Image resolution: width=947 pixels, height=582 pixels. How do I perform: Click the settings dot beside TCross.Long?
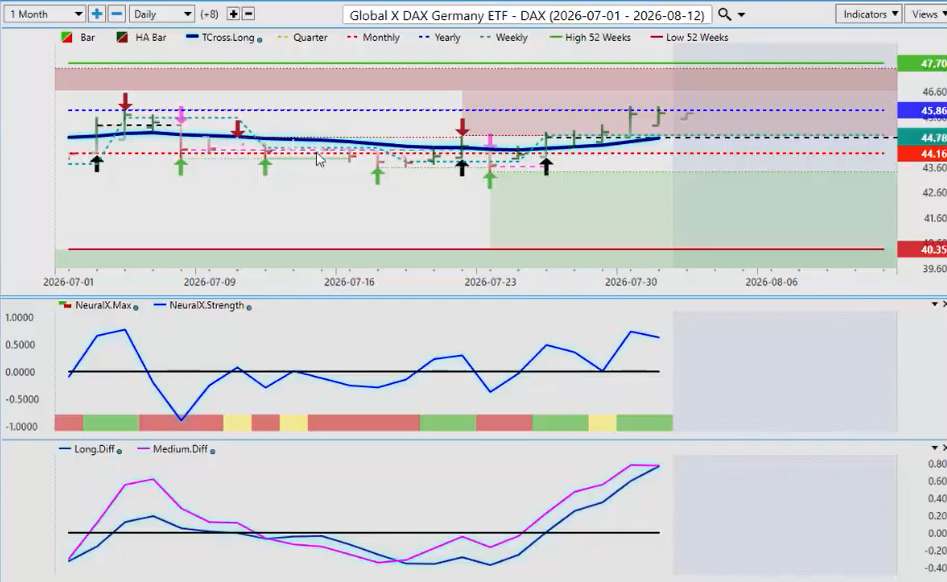[x=260, y=40]
